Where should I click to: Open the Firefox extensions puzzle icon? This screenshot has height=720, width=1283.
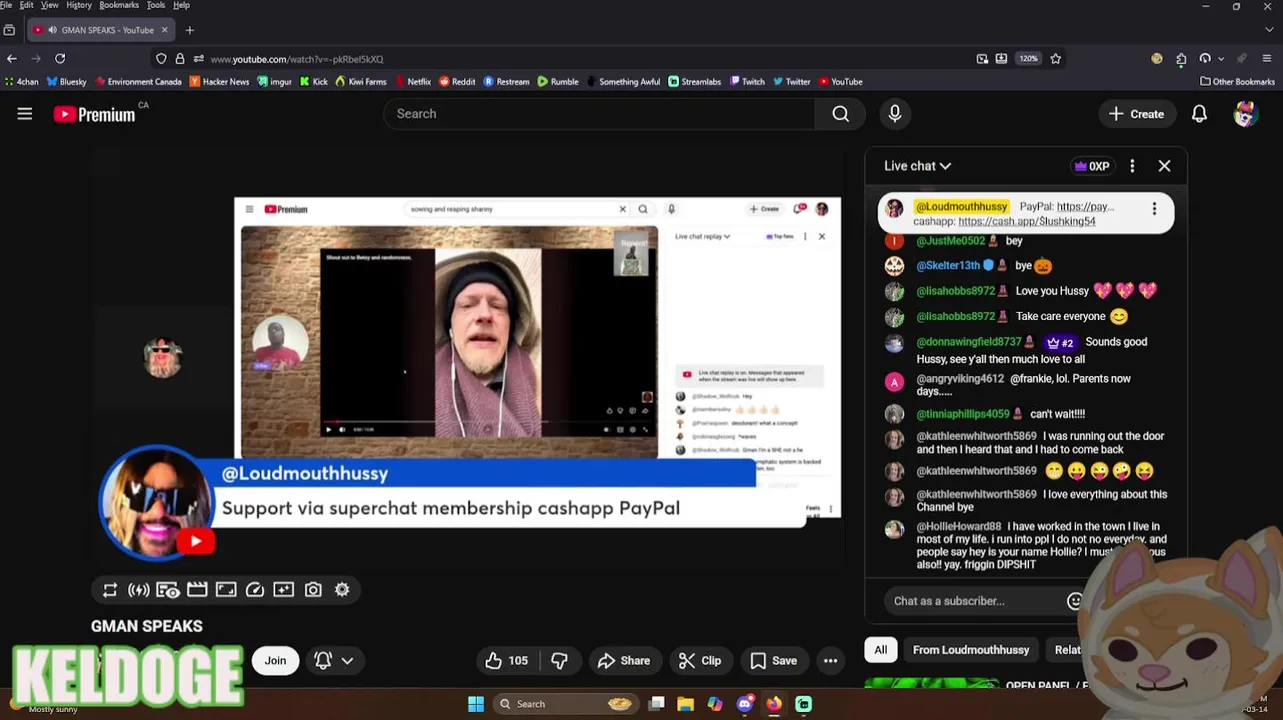[1181, 59]
